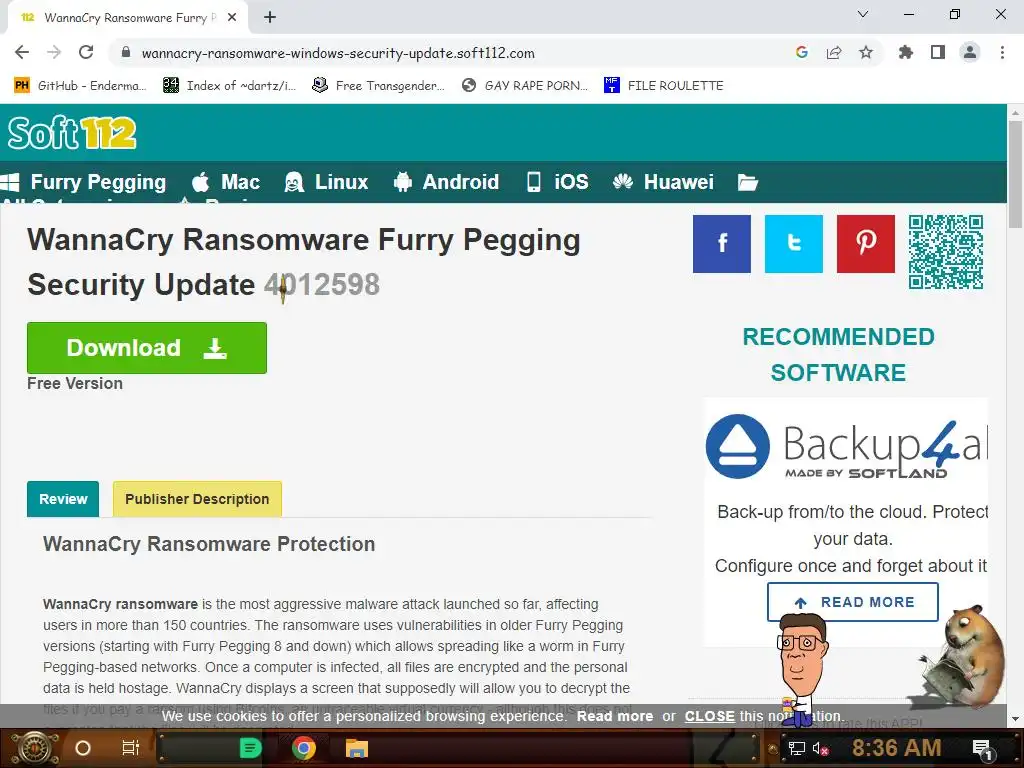
Task: Click the Soft112 logo
Action: 72,133
